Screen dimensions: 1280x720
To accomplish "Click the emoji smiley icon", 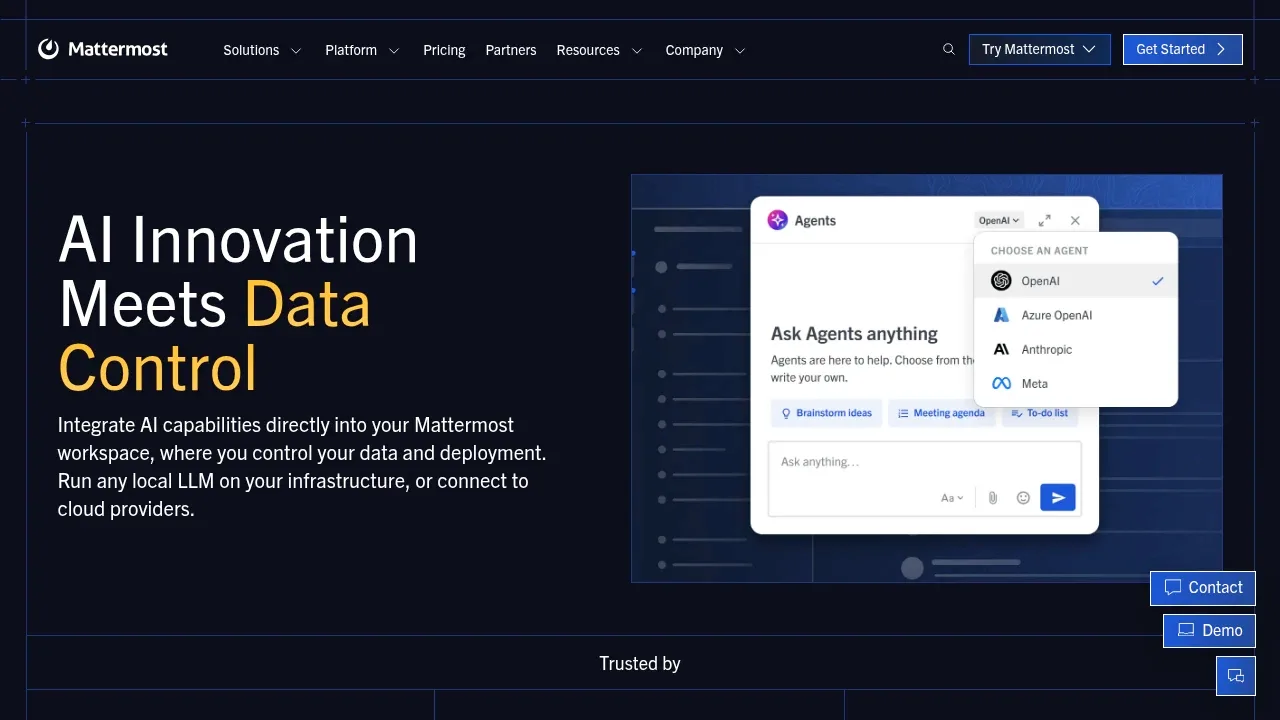I will click(1023, 497).
